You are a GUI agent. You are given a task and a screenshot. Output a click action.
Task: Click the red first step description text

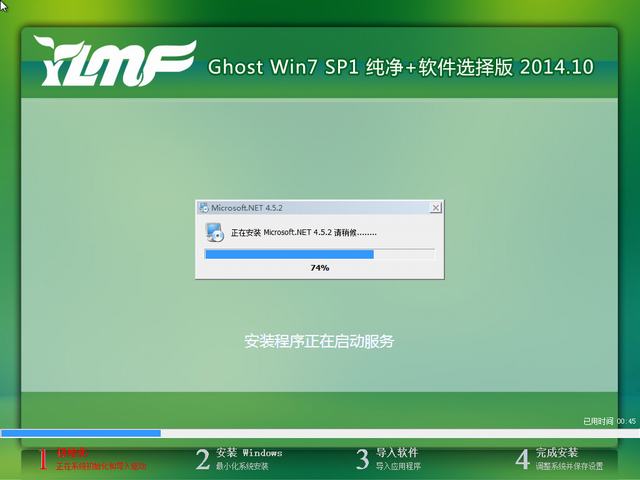click(100, 467)
